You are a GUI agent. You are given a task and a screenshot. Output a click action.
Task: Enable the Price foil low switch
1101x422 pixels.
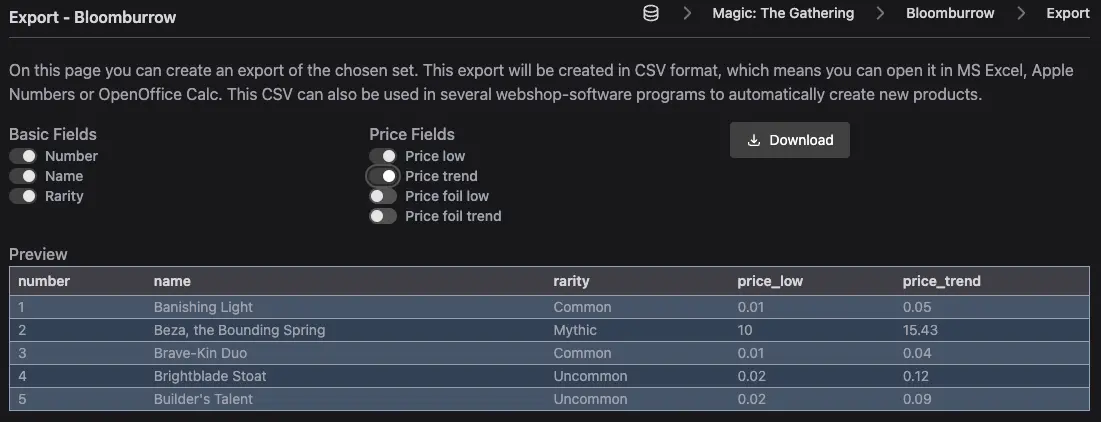[x=383, y=196]
